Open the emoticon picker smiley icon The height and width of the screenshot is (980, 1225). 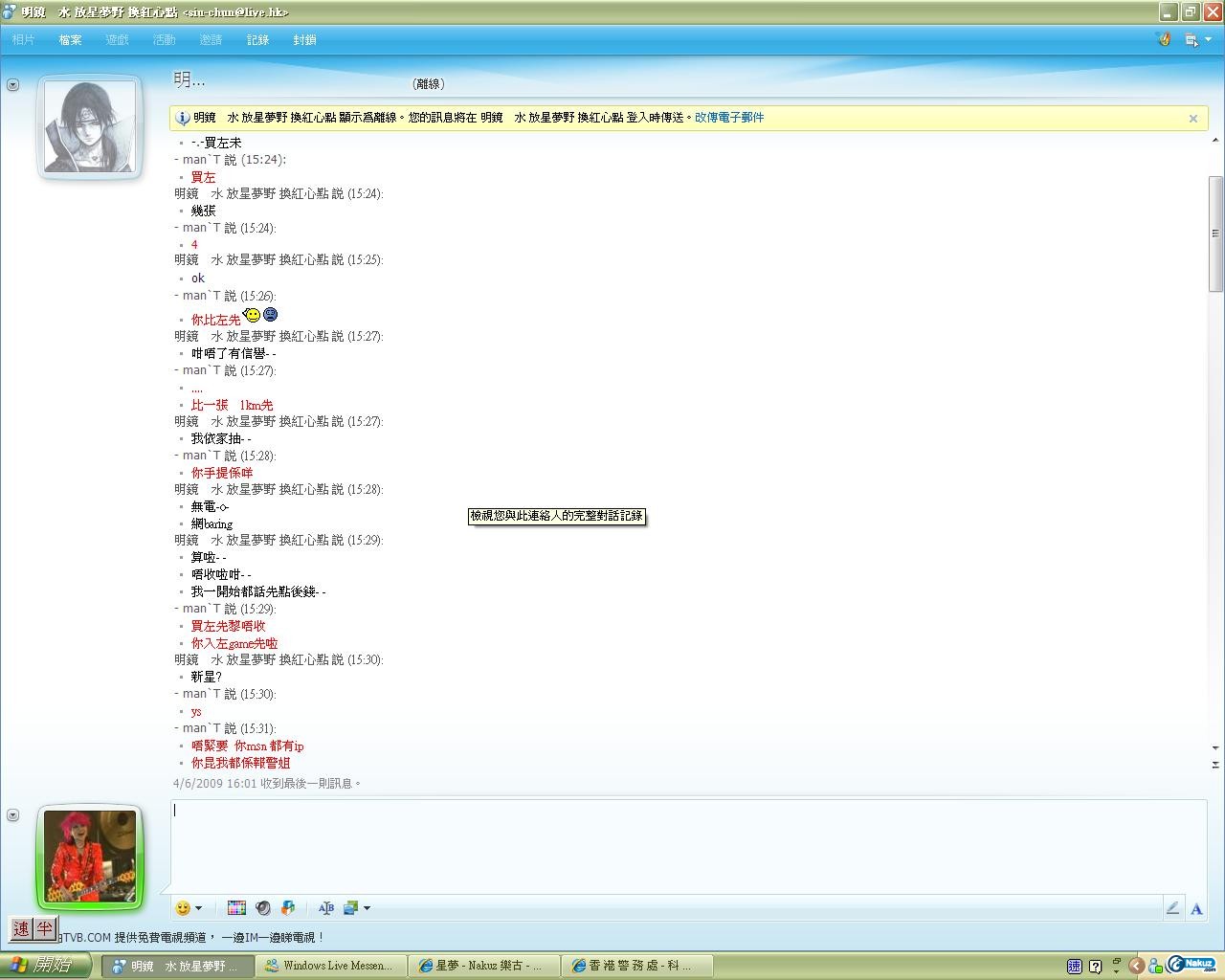pyautogui.click(x=183, y=907)
